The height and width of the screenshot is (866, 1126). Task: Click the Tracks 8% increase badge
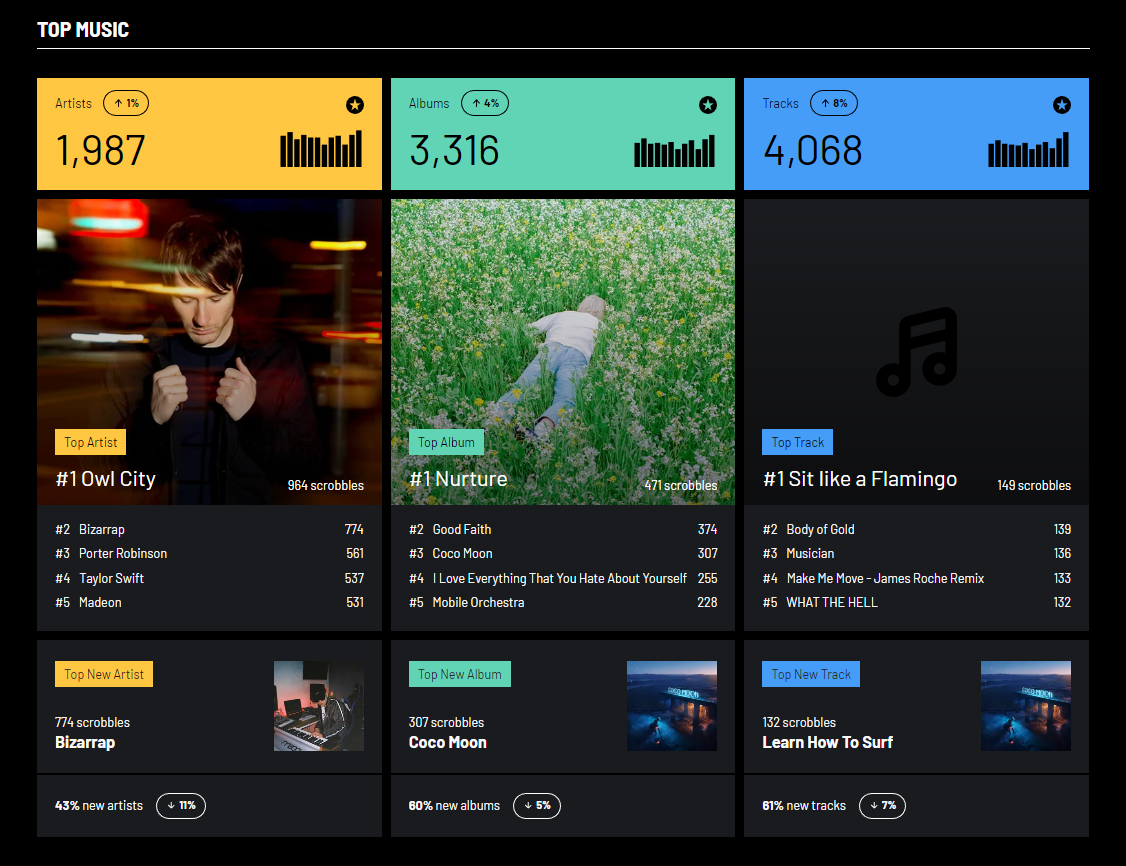(834, 103)
